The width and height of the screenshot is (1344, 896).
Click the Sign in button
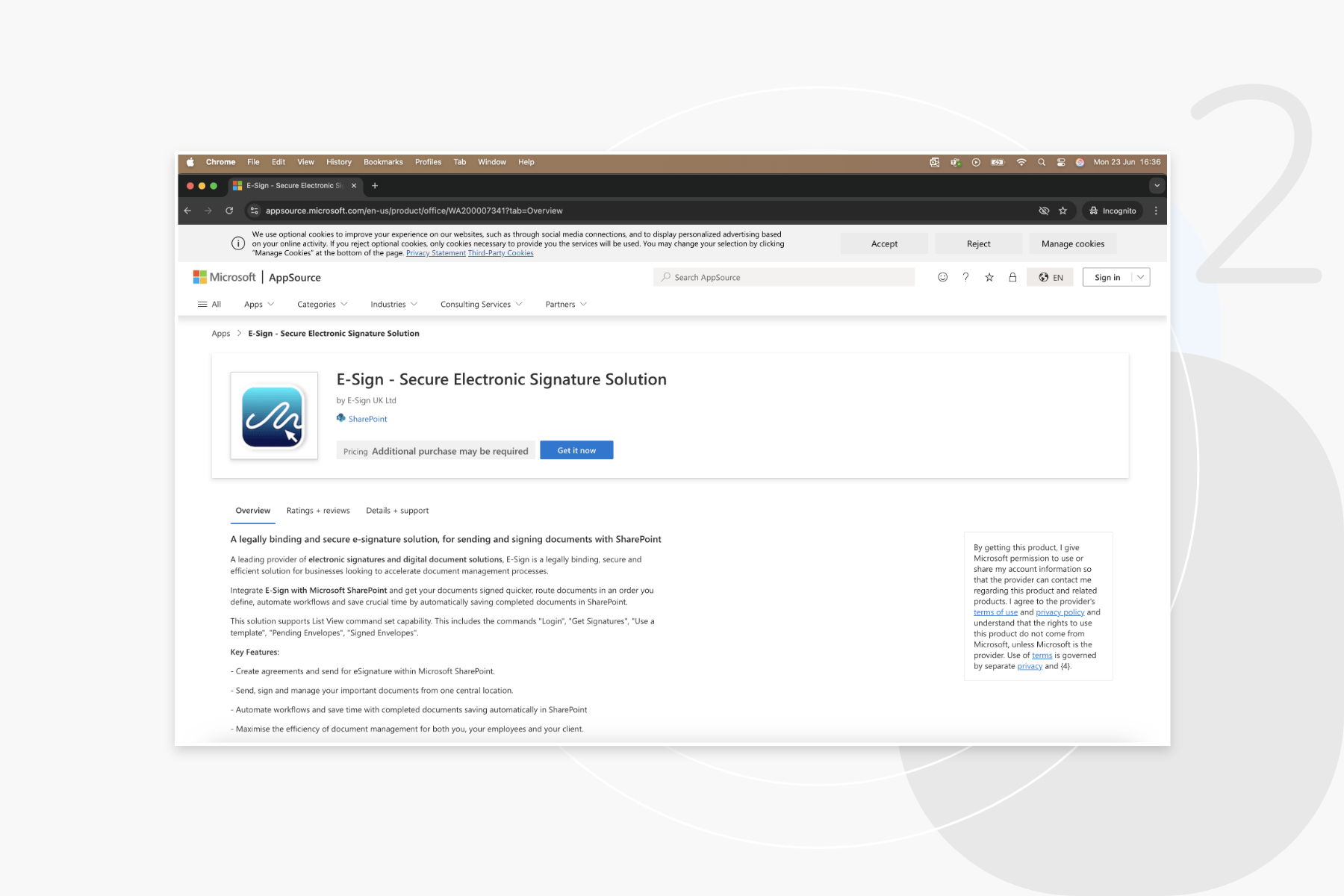coord(1107,277)
